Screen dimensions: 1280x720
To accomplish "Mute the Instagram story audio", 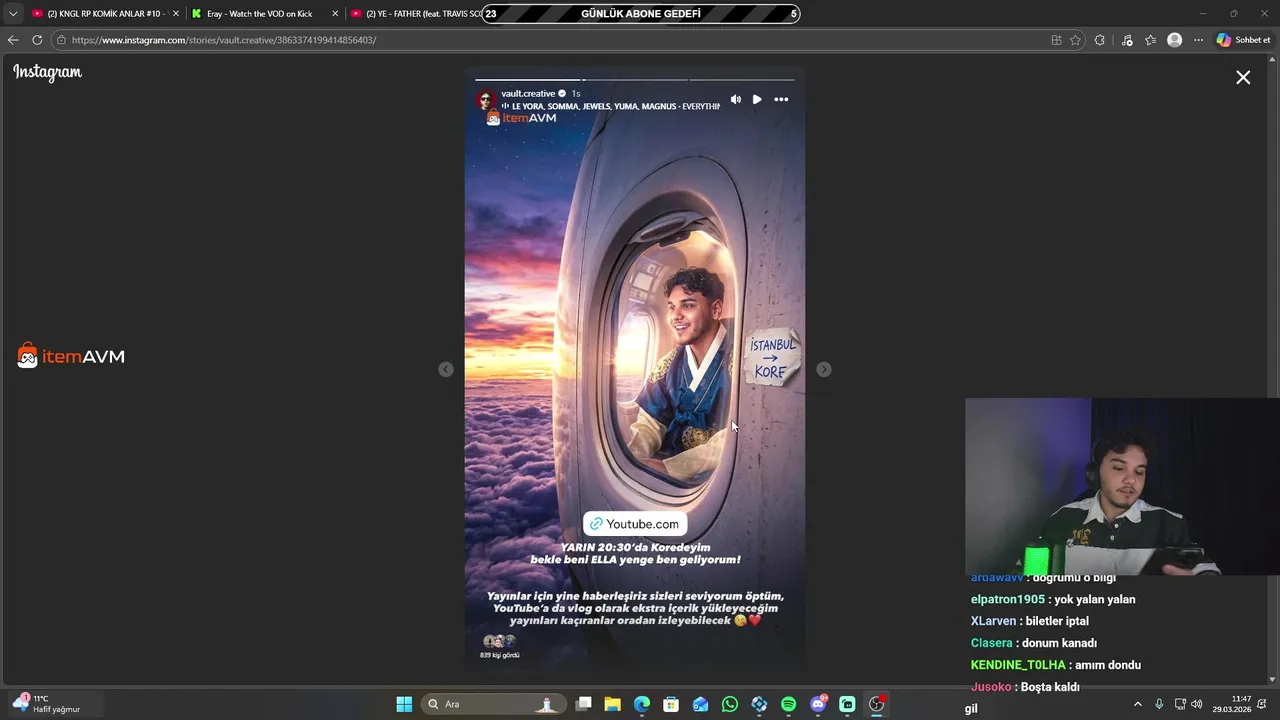I will click(x=736, y=99).
